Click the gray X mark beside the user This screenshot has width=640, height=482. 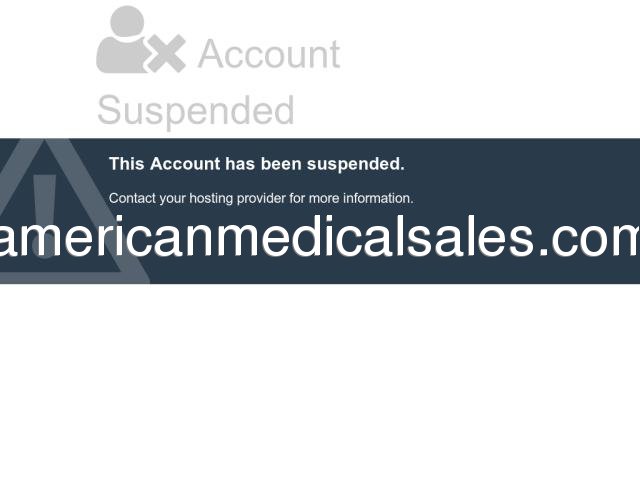coord(167,53)
